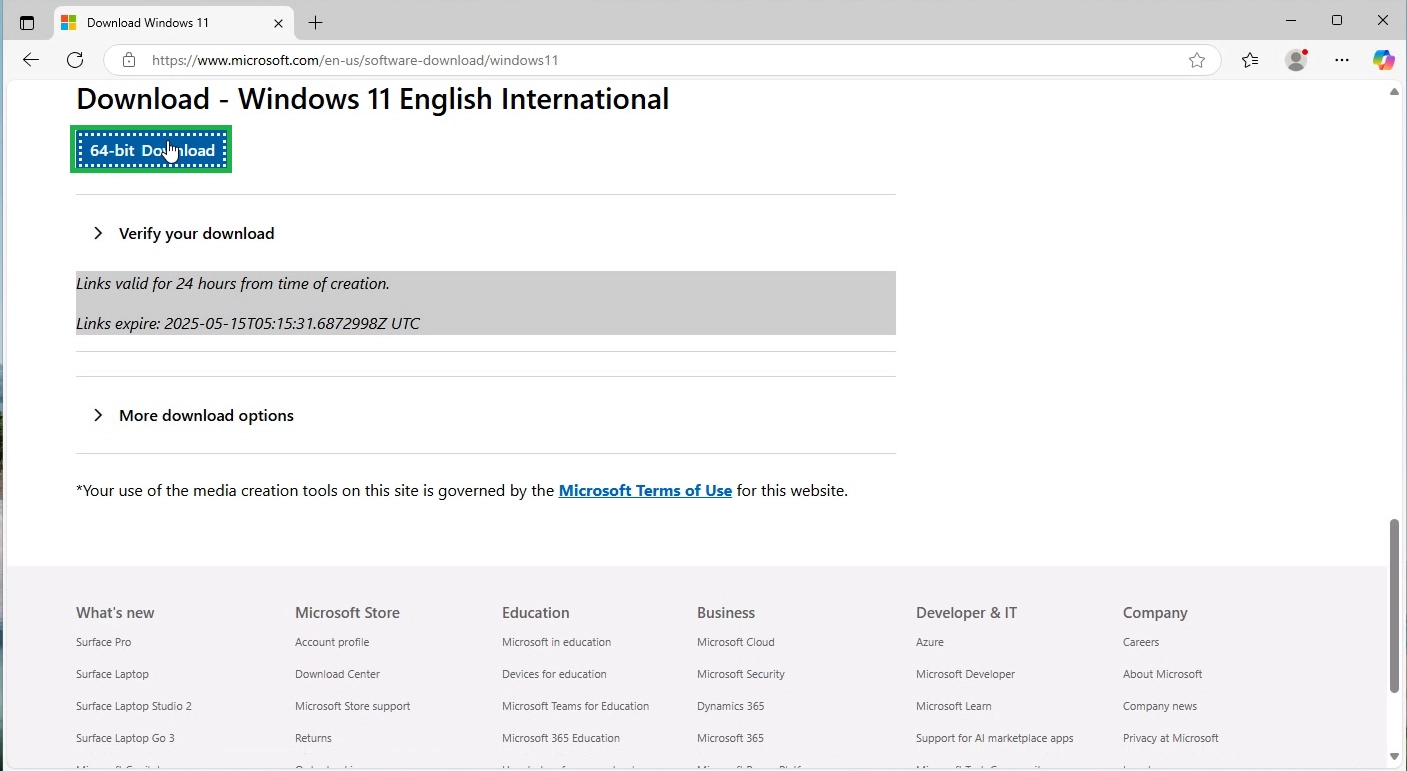Expand More download options section
Screen dimensions: 1407x771
point(205,415)
